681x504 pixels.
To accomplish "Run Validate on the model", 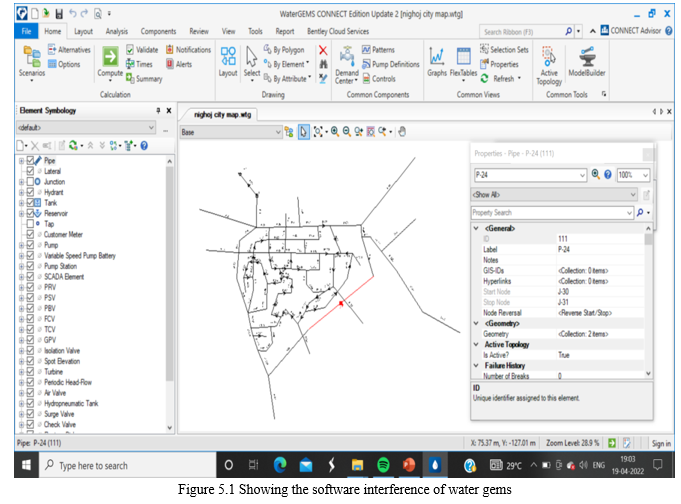I will [142, 50].
